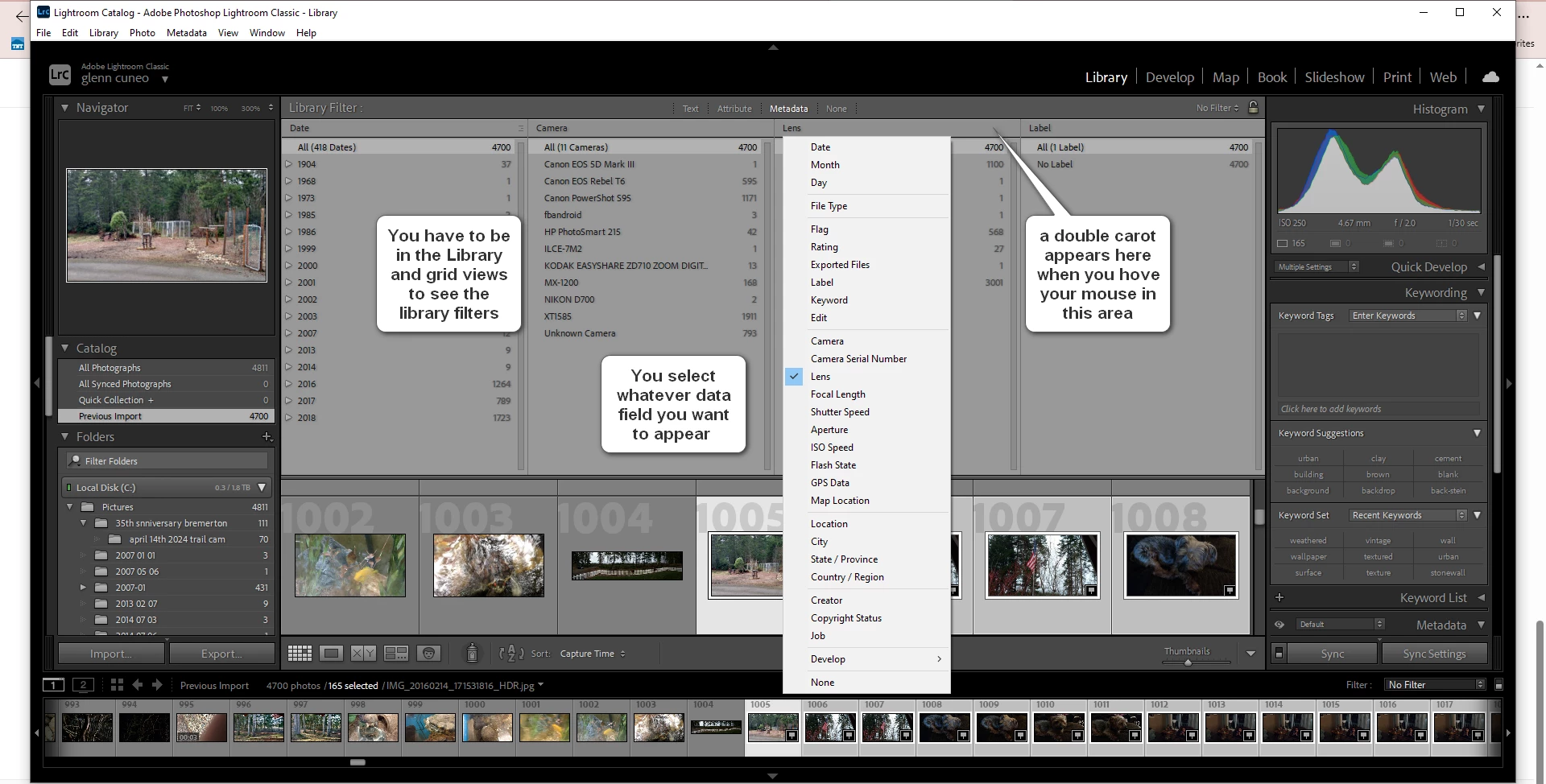Hide the filmstrip using the bottom arrow
Viewport: 1546px width, 784px height.
773,777
